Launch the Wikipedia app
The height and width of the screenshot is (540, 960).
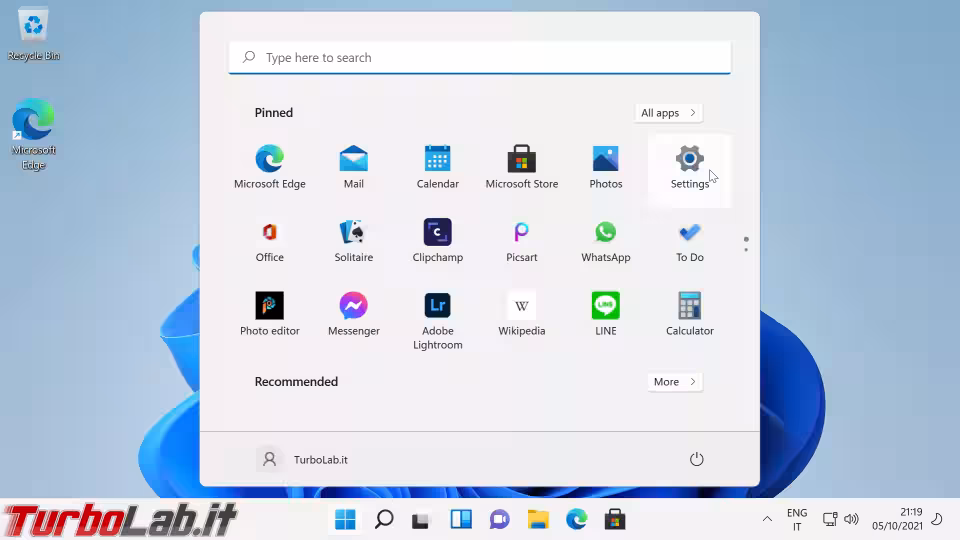[x=522, y=314]
